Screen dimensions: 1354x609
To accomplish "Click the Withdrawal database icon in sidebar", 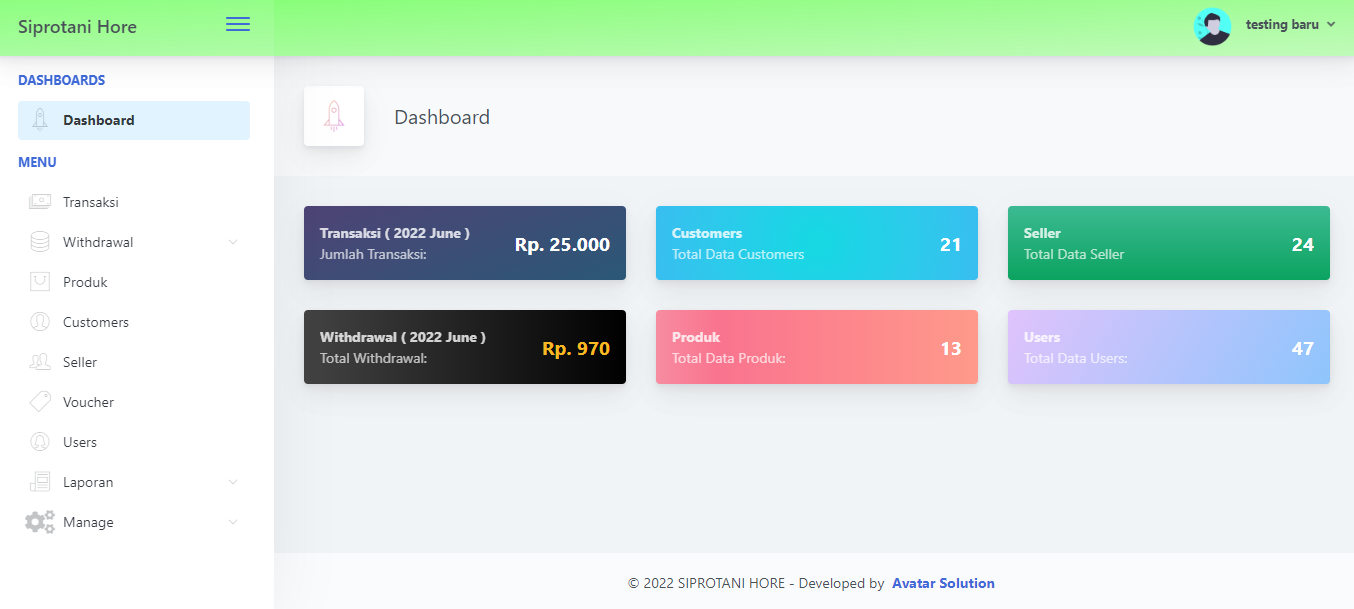I will (x=40, y=242).
